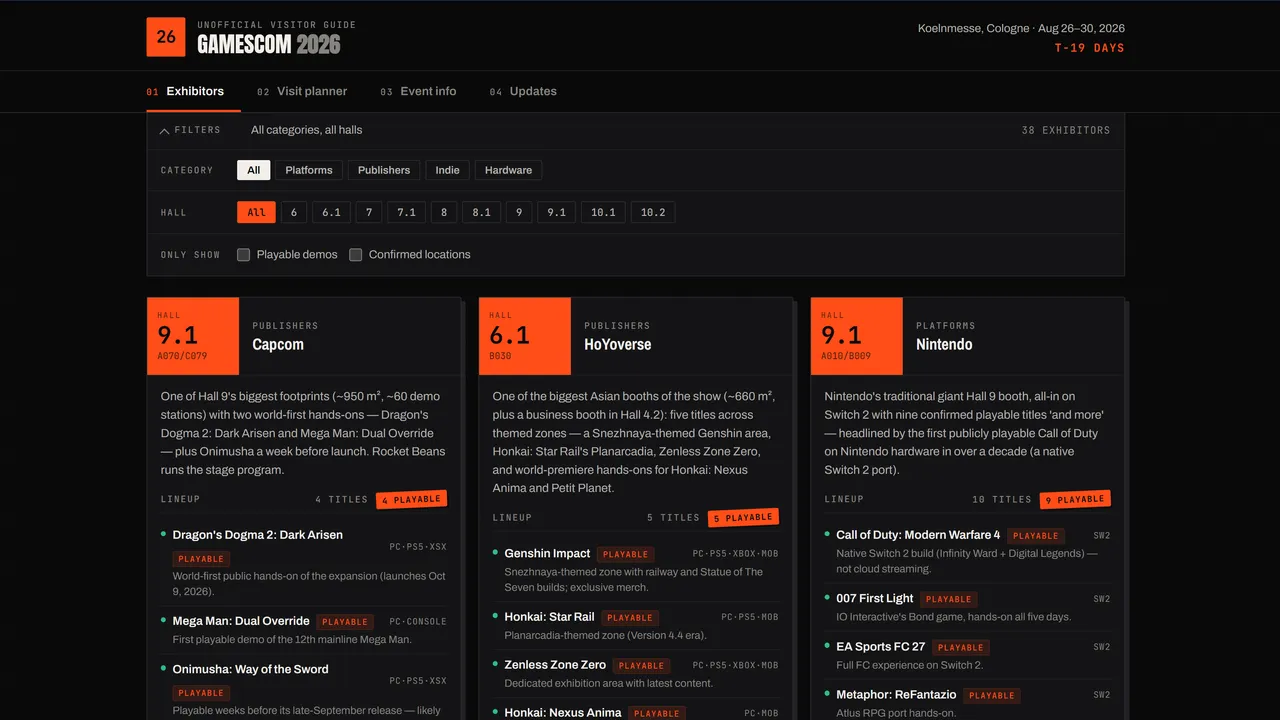
Task: Choose the Hall 10.1 filter chip
Action: click(x=603, y=212)
